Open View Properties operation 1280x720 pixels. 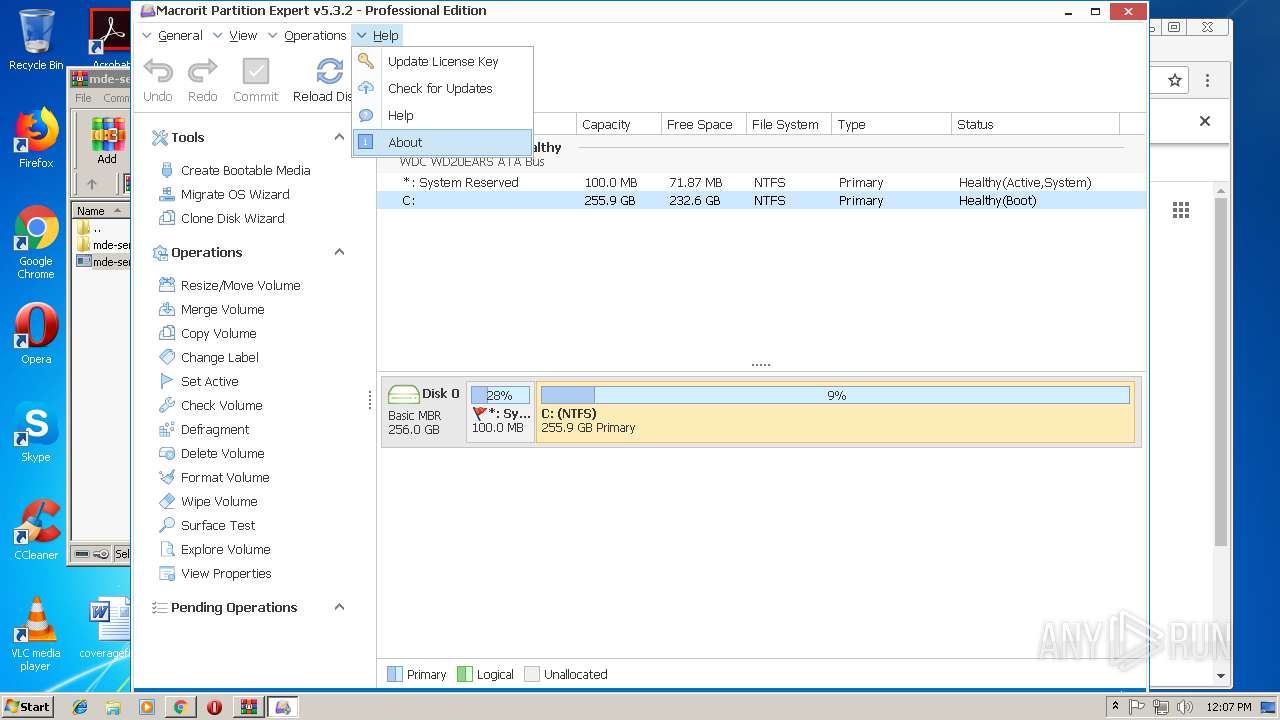tap(215, 573)
